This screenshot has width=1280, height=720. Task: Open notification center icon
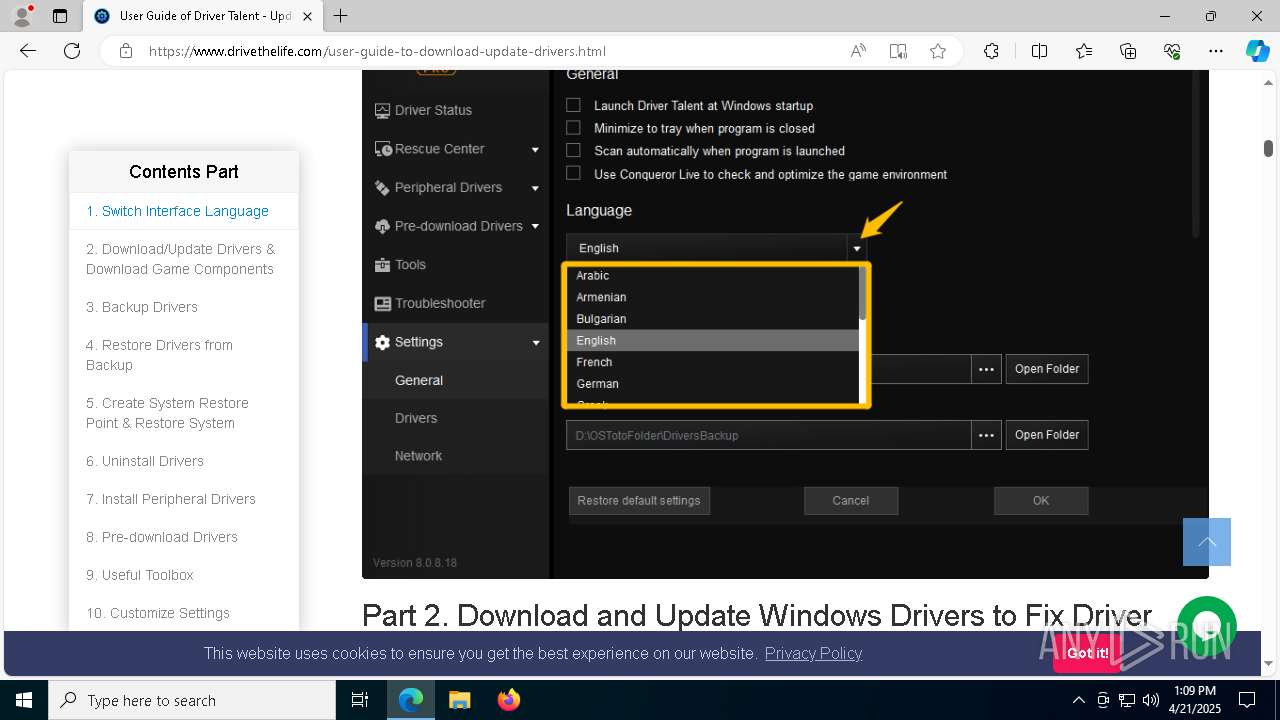[1247, 700]
